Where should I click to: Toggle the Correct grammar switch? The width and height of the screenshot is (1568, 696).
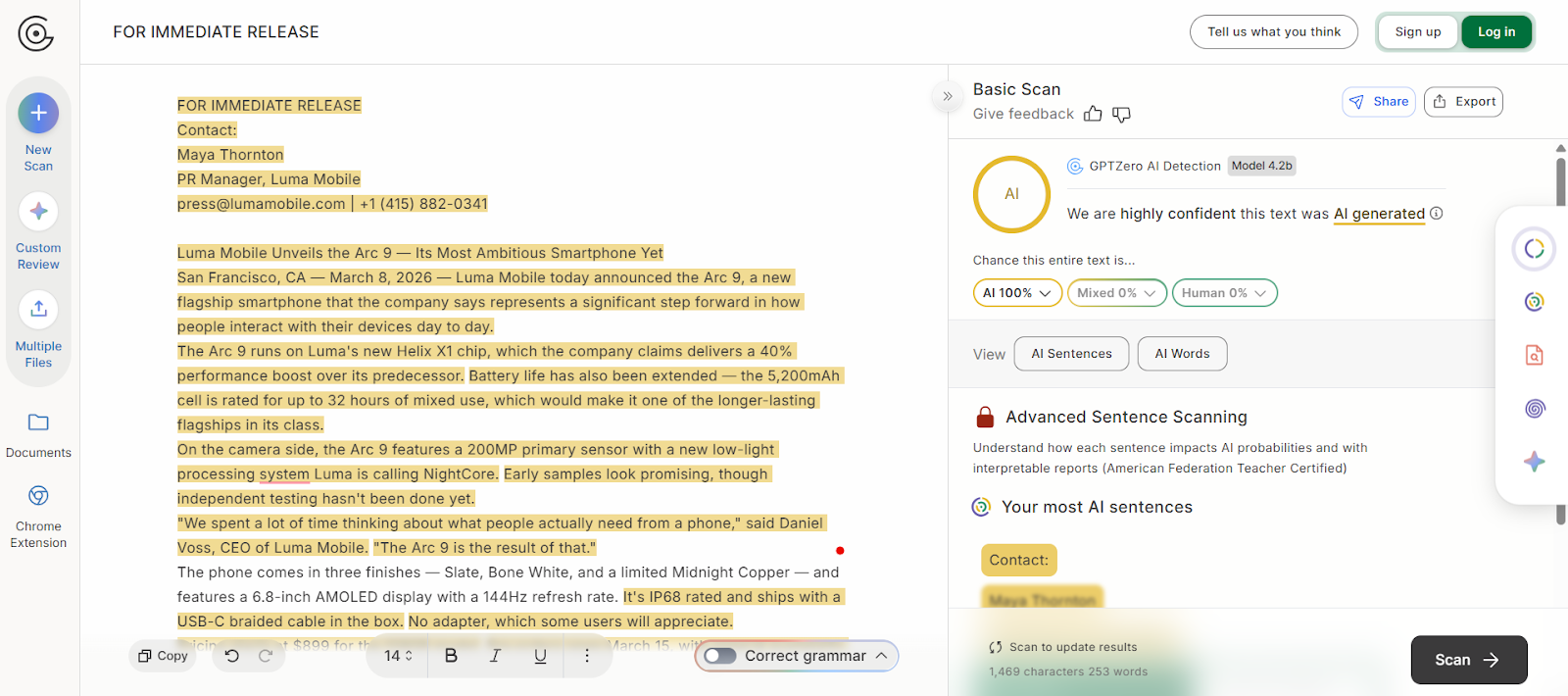point(720,656)
